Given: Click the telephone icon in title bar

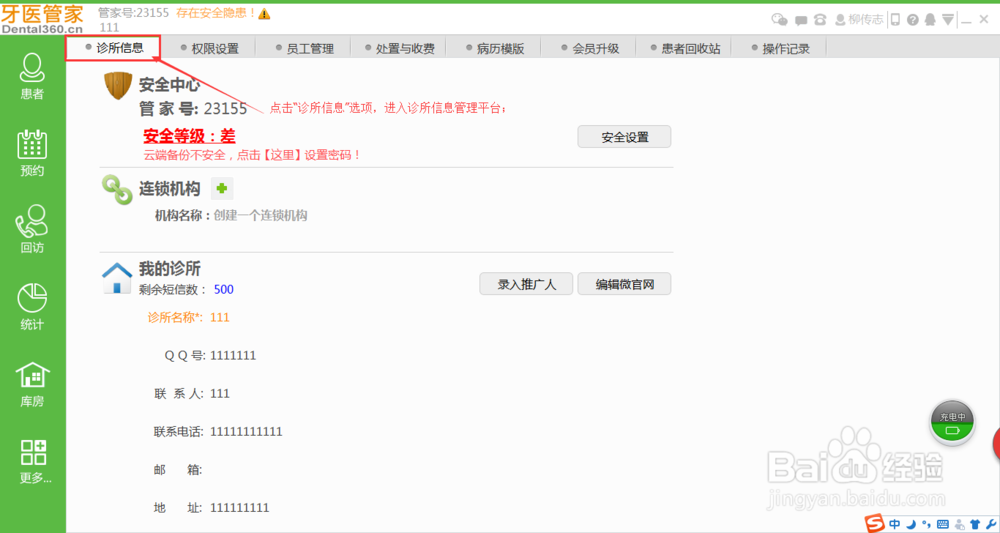Looking at the screenshot, I should click(x=821, y=20).
